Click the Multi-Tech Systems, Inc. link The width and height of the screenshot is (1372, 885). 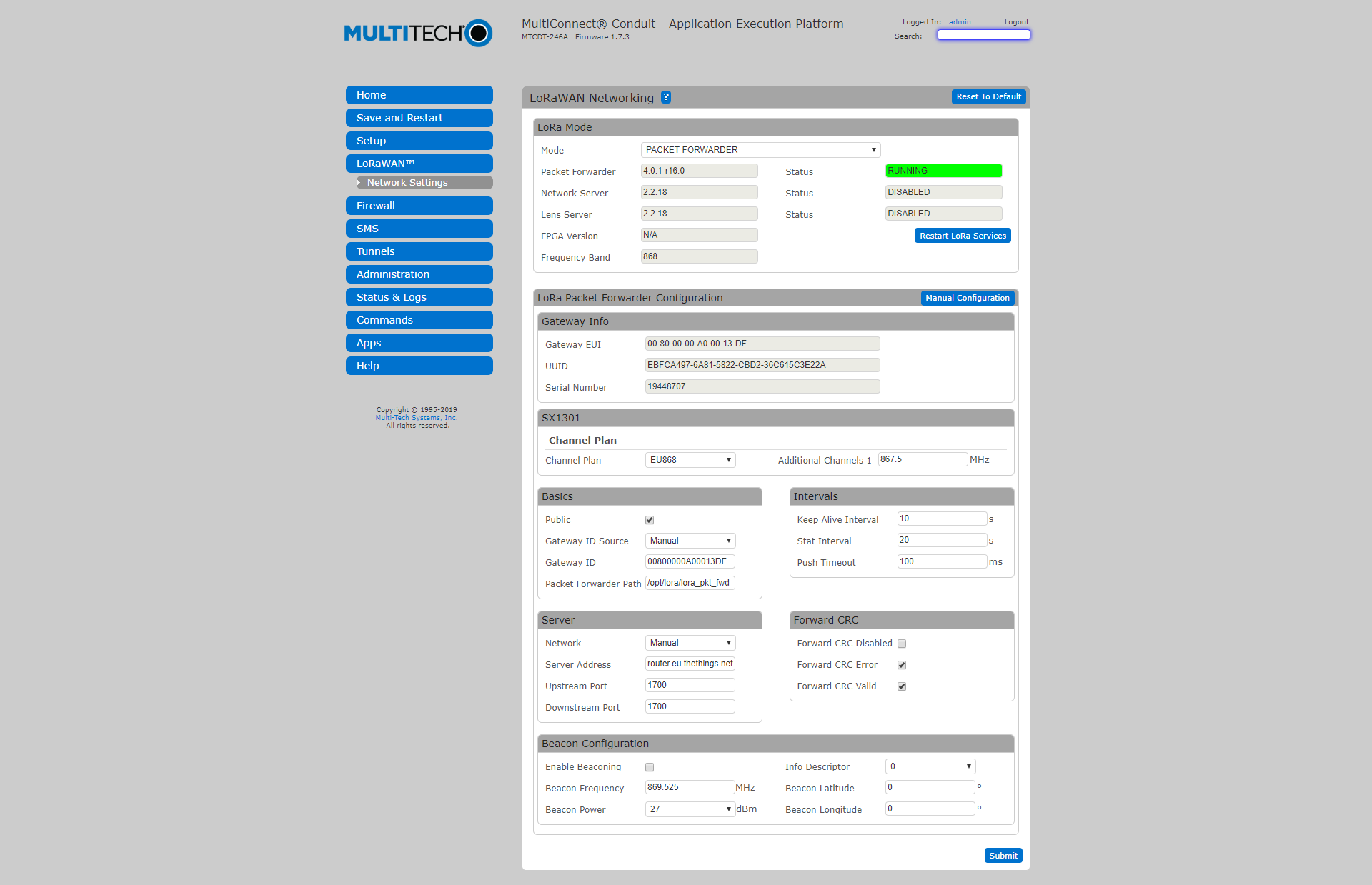tap(416, 418)
